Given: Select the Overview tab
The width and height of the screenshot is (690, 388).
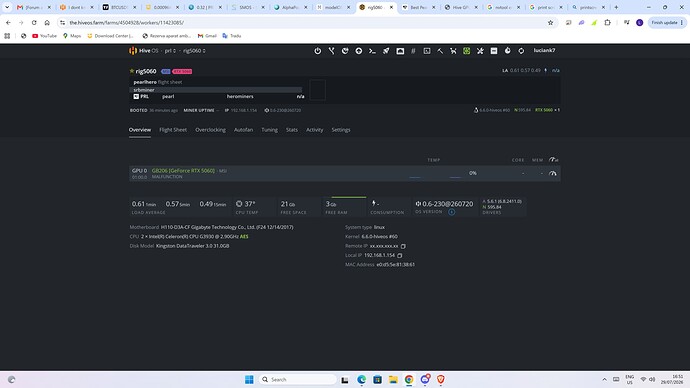Looking at the screenshot, I should [140, 130].
